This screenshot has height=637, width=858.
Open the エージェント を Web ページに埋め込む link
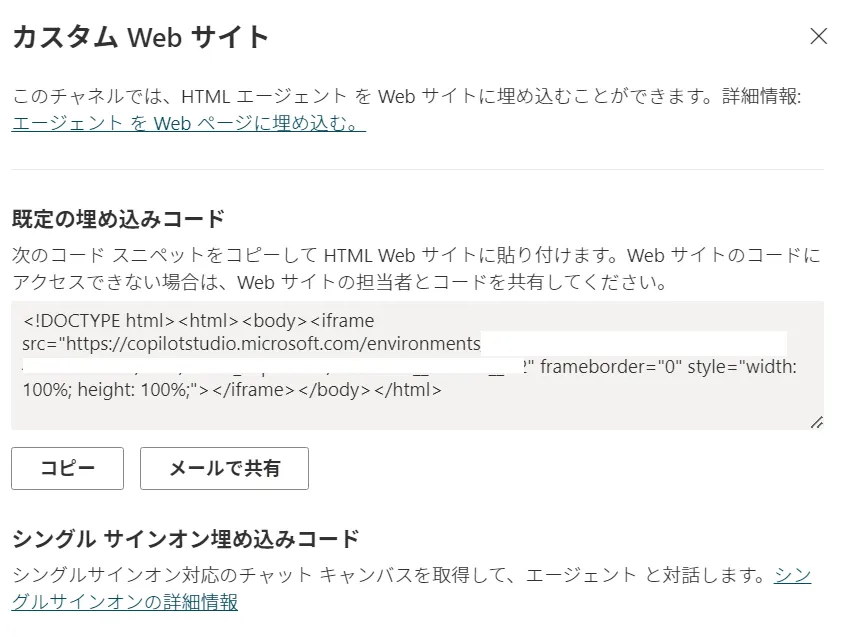tap(188, 125)
